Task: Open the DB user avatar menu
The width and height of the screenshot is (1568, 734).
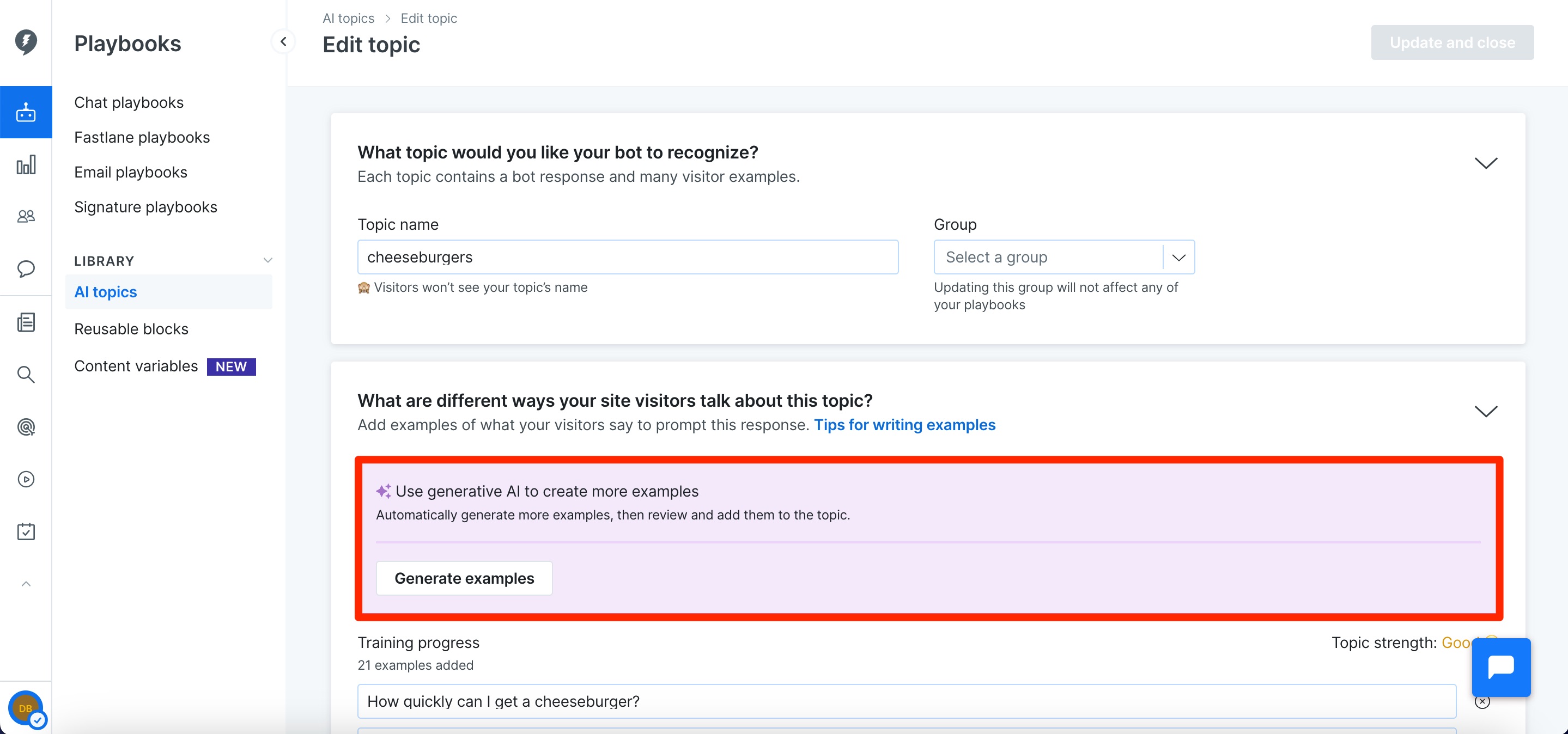Action: coord(26,708)
